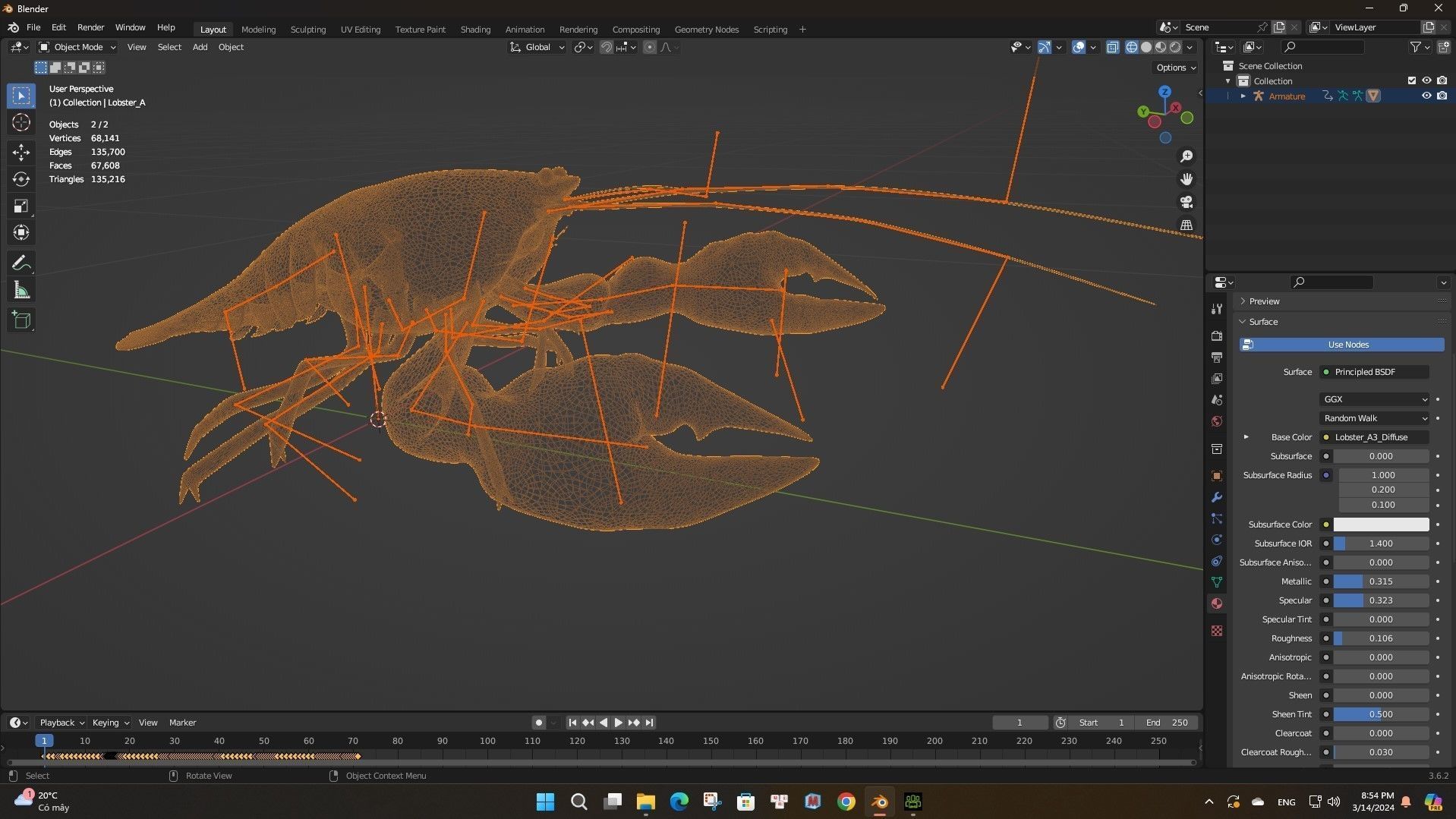This screenshot has width=1456, height=819.
Task: Open the GGX distribution dropdown
Action: click(x=1375, y=399)
